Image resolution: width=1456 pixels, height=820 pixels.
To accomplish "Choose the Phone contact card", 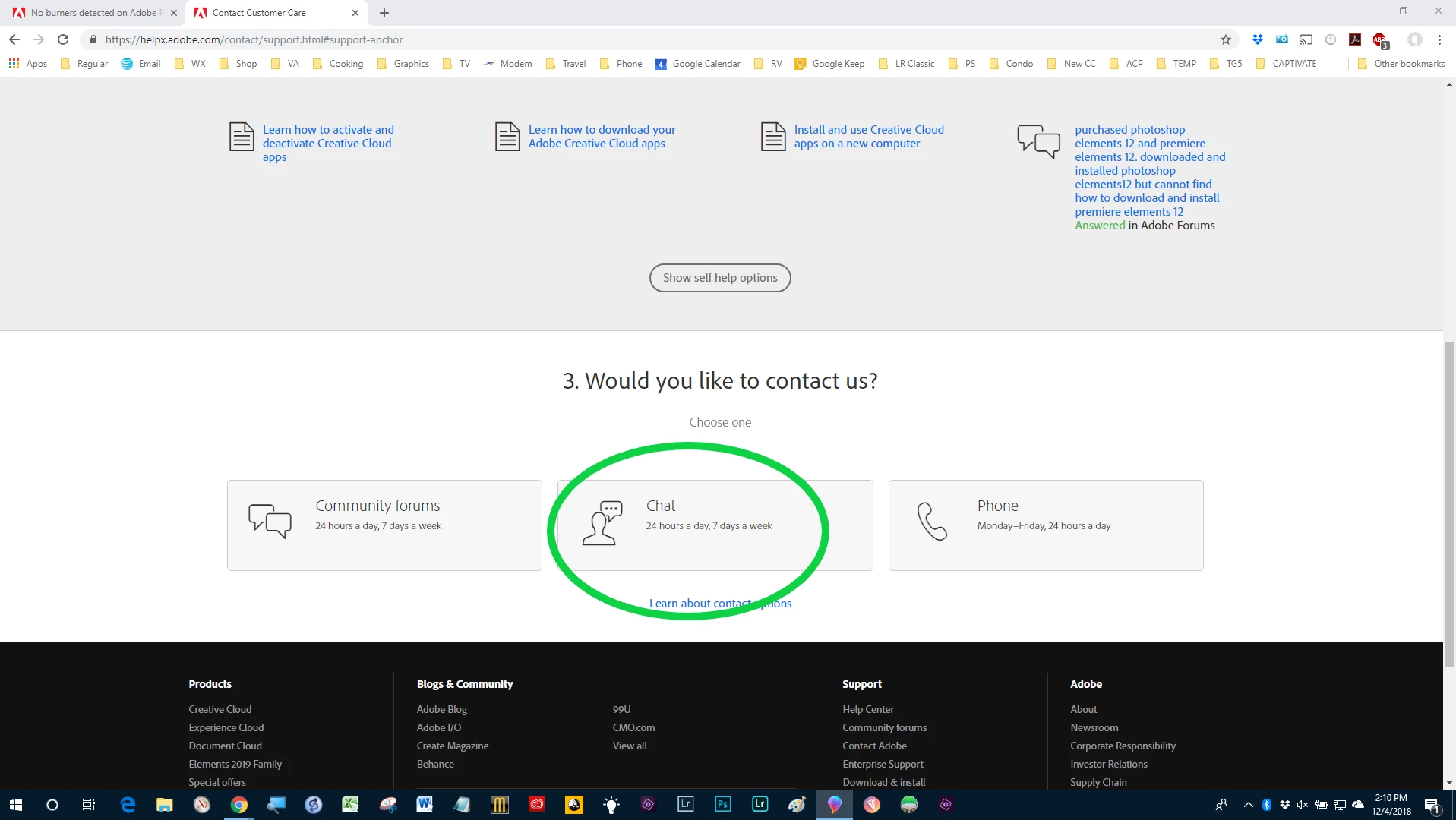I will click(x=1046, y=525).
